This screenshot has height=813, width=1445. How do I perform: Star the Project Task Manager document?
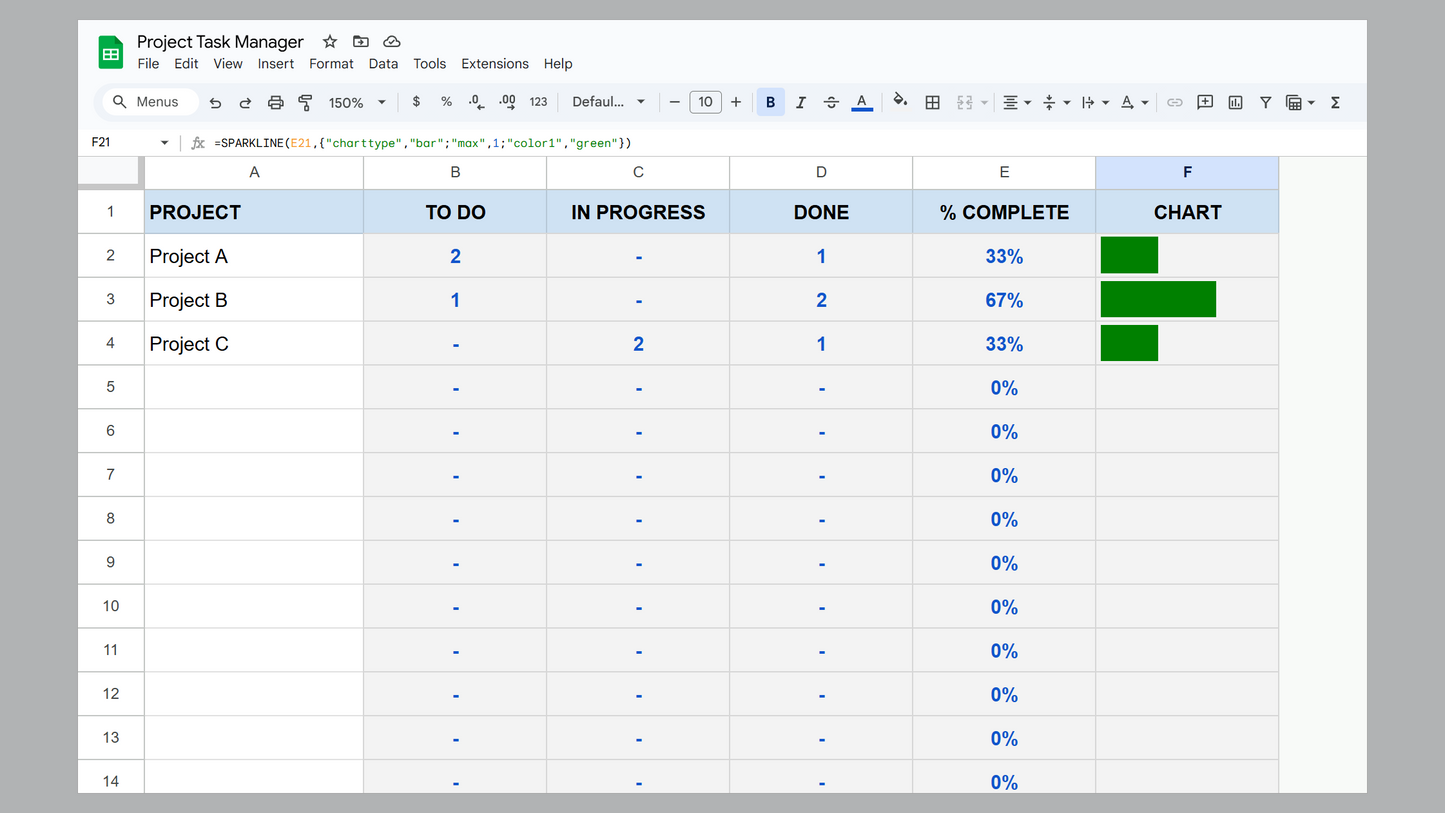pyautogui.click(x=330, y=42)
